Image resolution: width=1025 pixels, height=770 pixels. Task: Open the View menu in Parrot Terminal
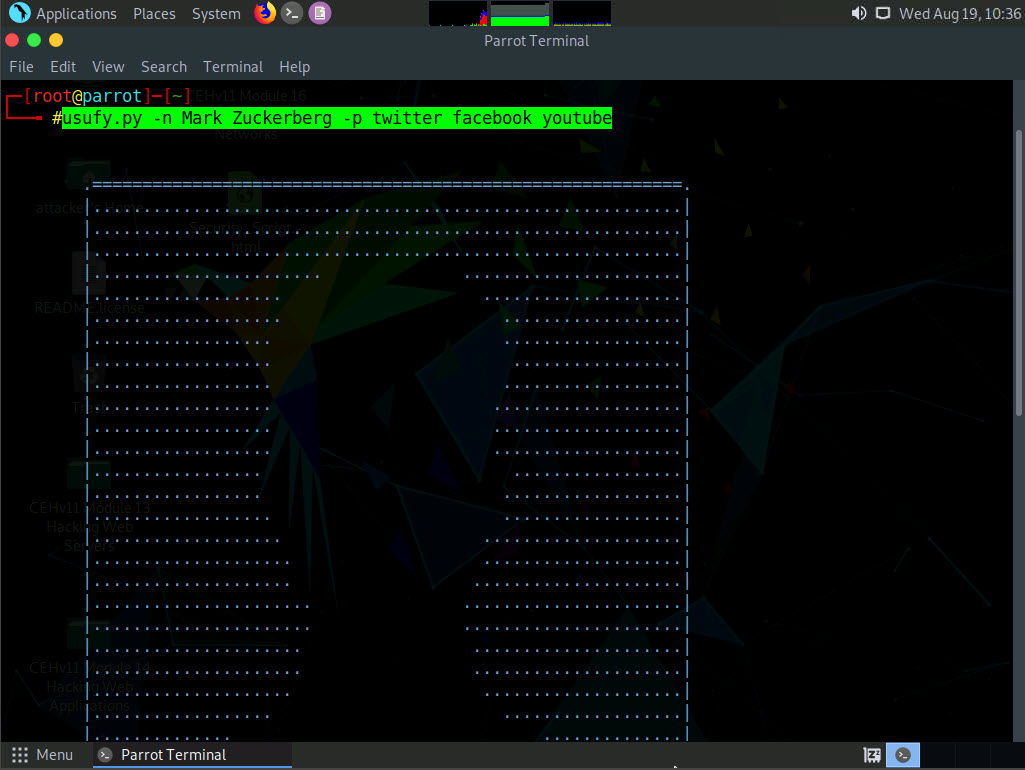point(108,67)
